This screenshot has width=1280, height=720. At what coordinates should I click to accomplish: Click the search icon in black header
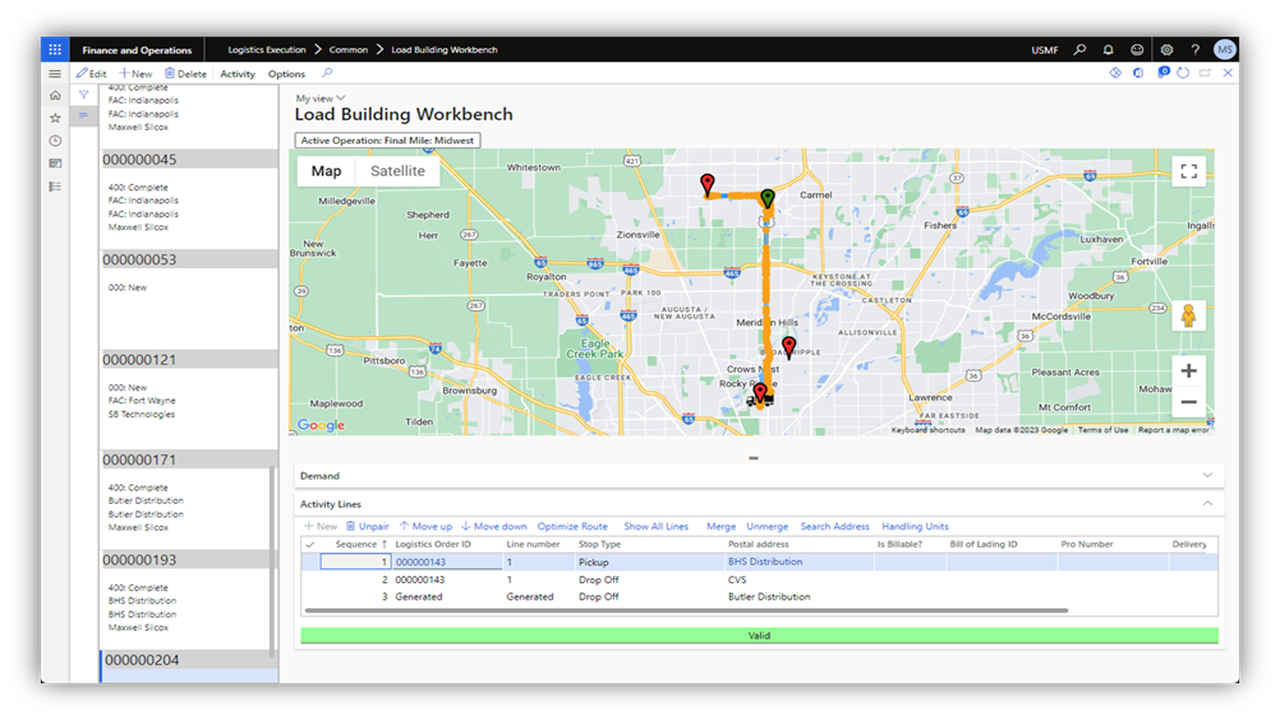(x=1080, y=50)
